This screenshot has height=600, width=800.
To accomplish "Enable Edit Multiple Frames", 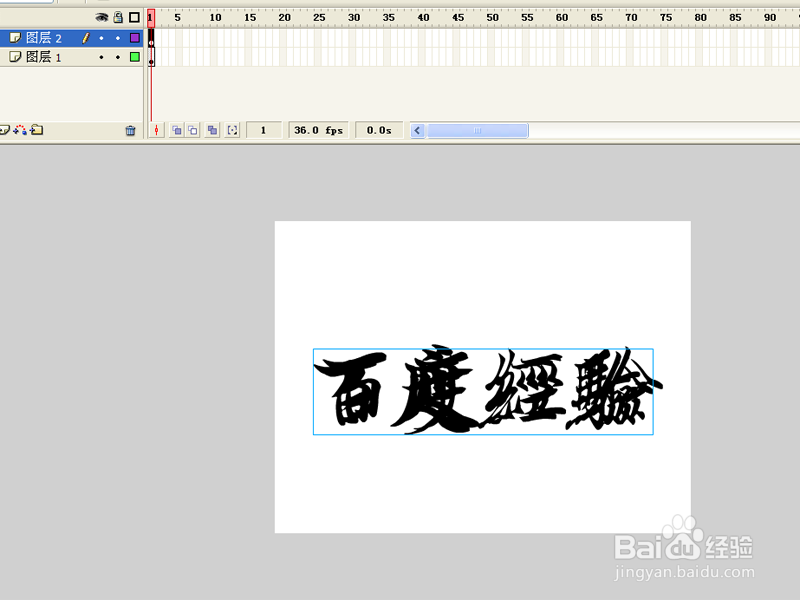I will [212, 131].
